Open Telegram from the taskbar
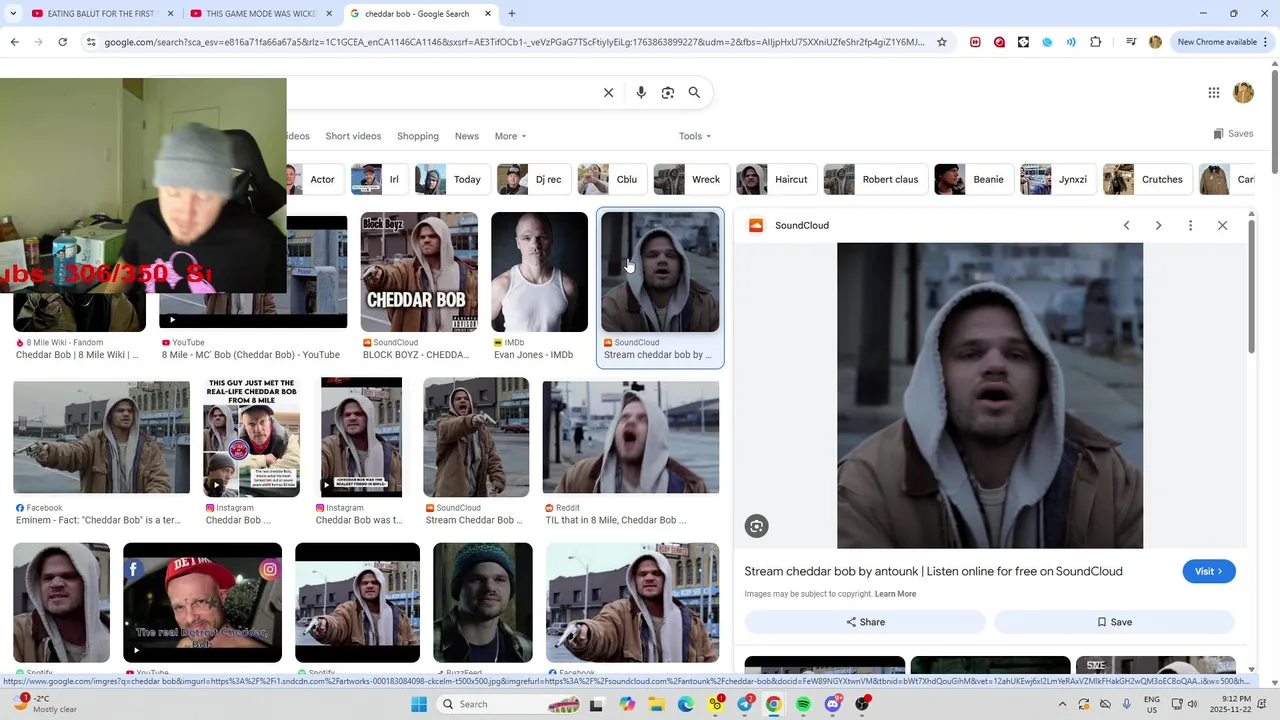This screenshot has width=1280, height=720. click(x=745, y=704)
